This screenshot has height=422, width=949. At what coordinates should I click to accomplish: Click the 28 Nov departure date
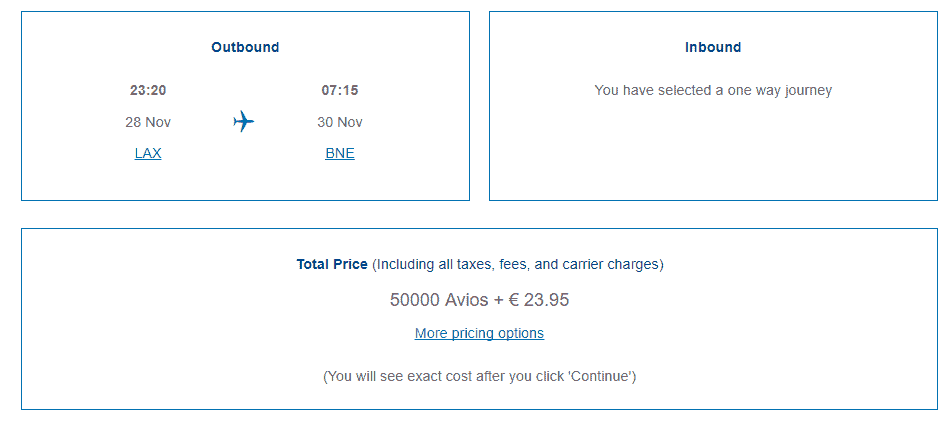[x=148, y=122]
